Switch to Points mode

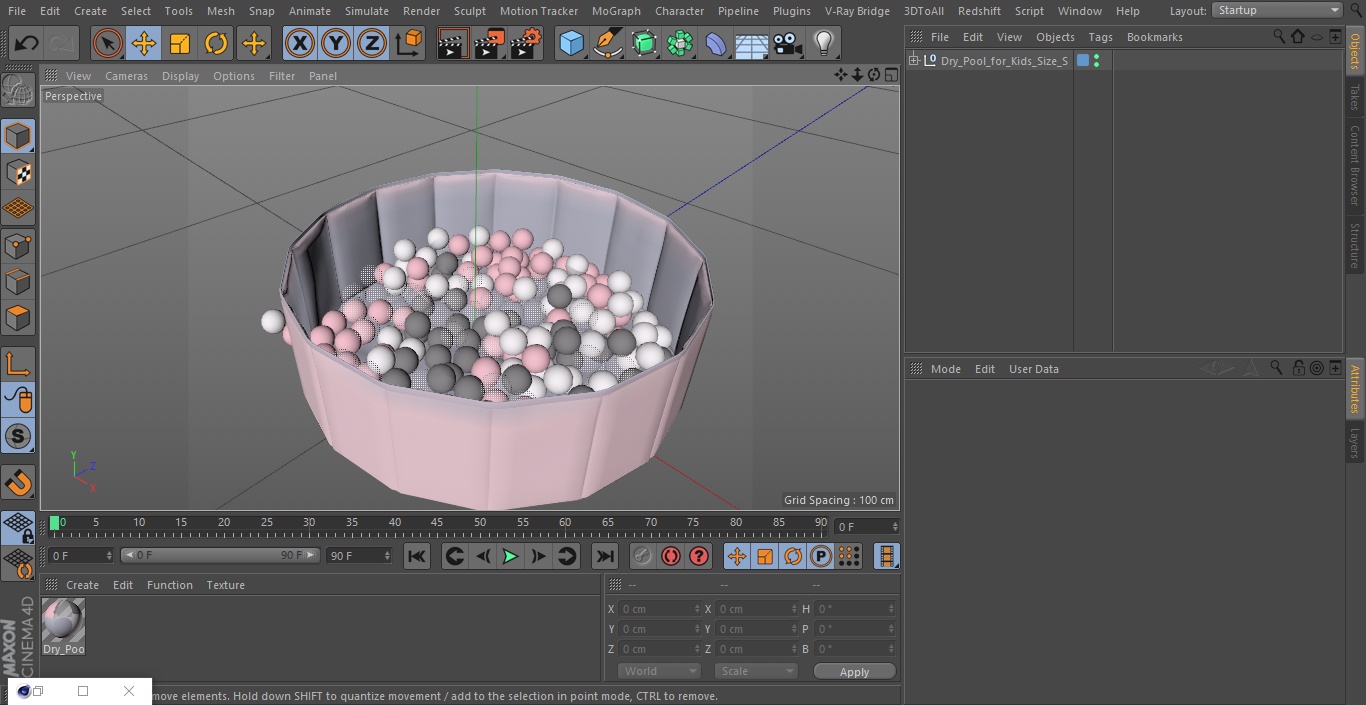point(18,246)
